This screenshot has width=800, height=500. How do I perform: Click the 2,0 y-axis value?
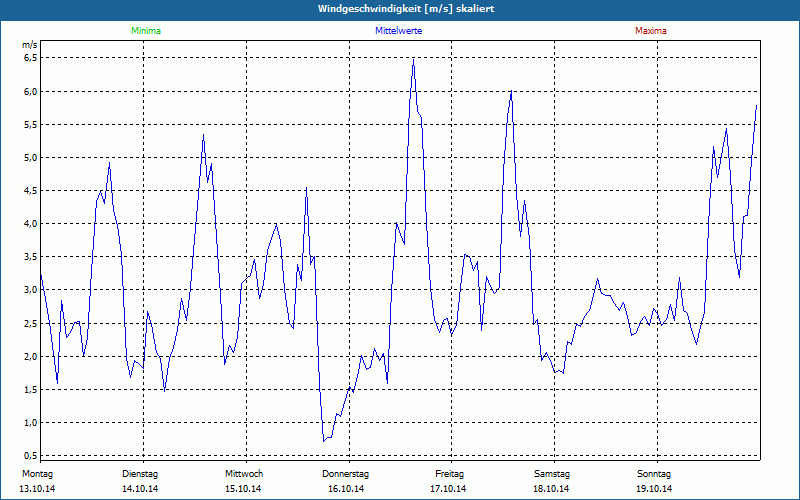[31, 356]
